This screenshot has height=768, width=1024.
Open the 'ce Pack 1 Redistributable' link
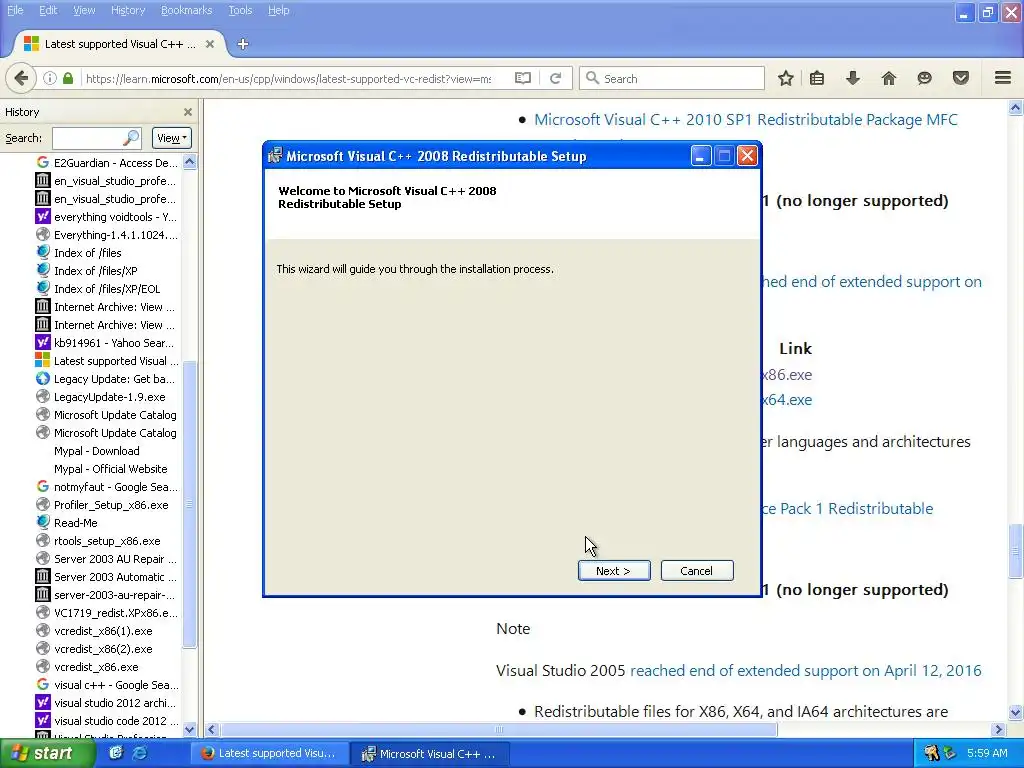[848, 509]
